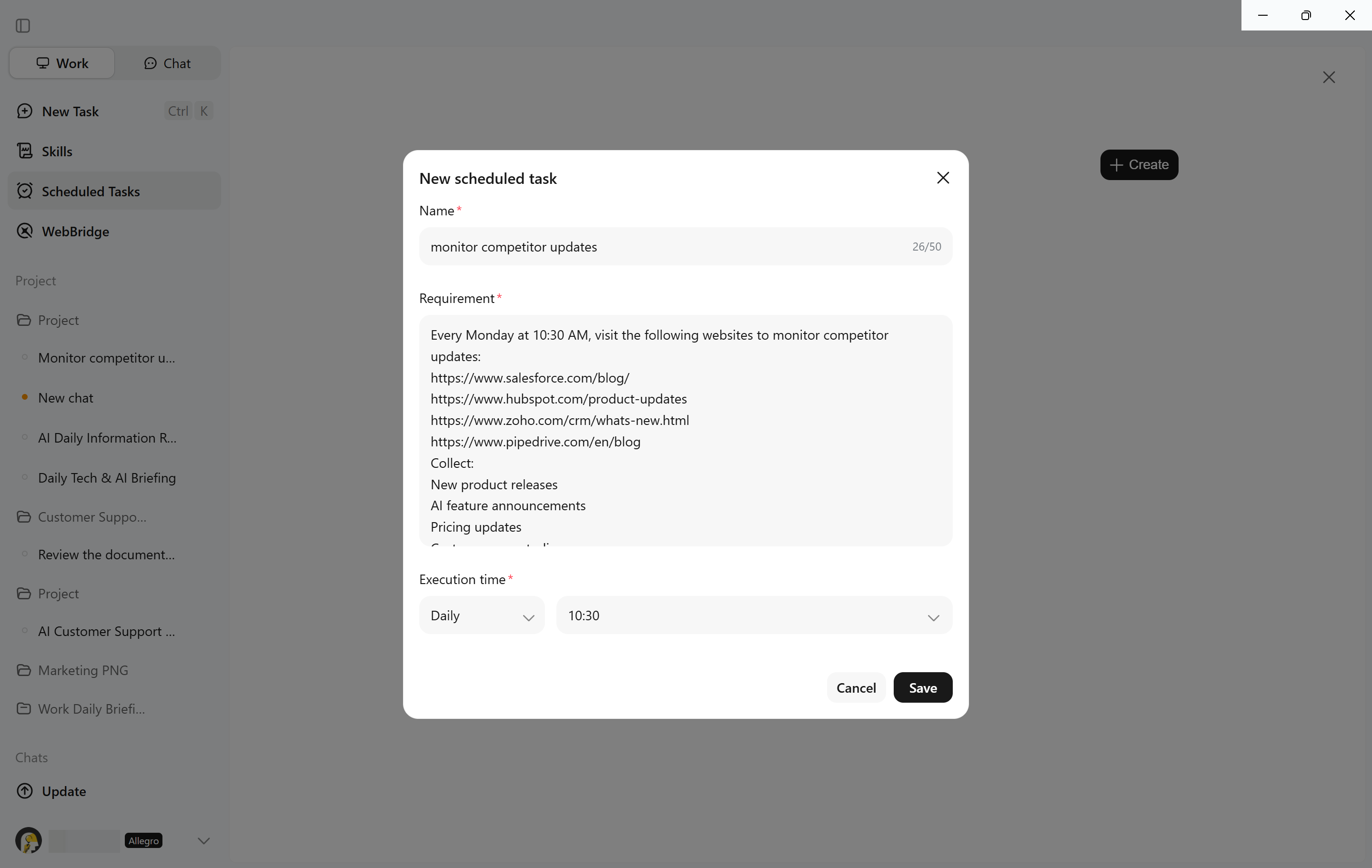Cancel the new scheduled task
The width and height of the screenshot is (1372, 868).
(x=856, y=688)
